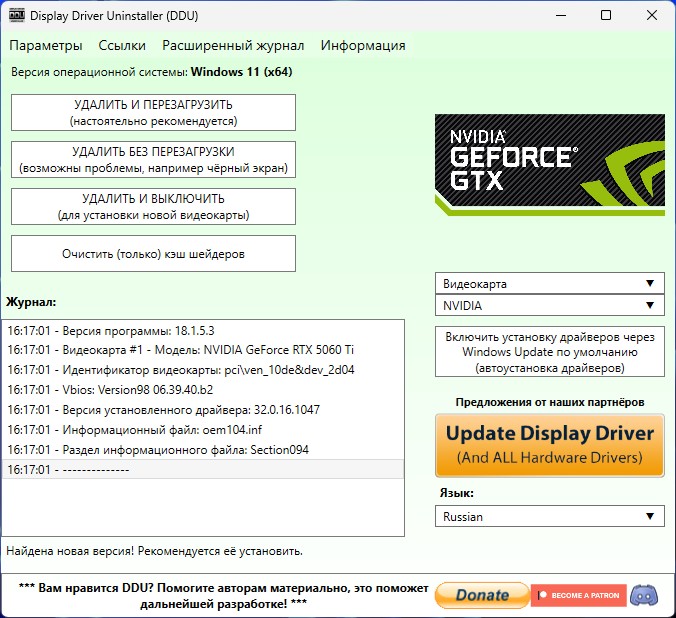Click the NVIDIA GeForce GTX logo
The image size is (676, 618).
550,165
